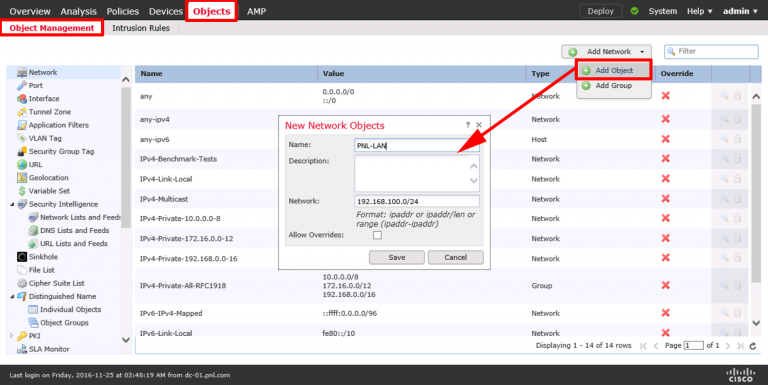Select the Port key icon in sidebar
Image resolution: width=768 pixels, height=385 pixels.
coord(22,86)
